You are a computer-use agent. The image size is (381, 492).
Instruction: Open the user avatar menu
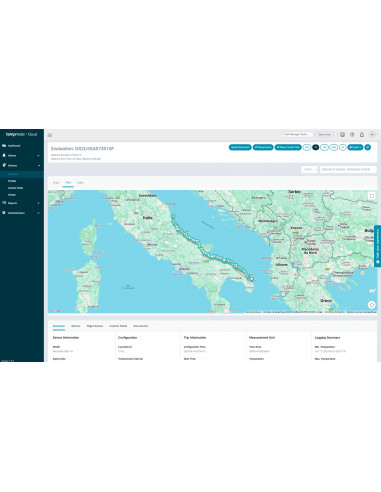coord(373,135)
